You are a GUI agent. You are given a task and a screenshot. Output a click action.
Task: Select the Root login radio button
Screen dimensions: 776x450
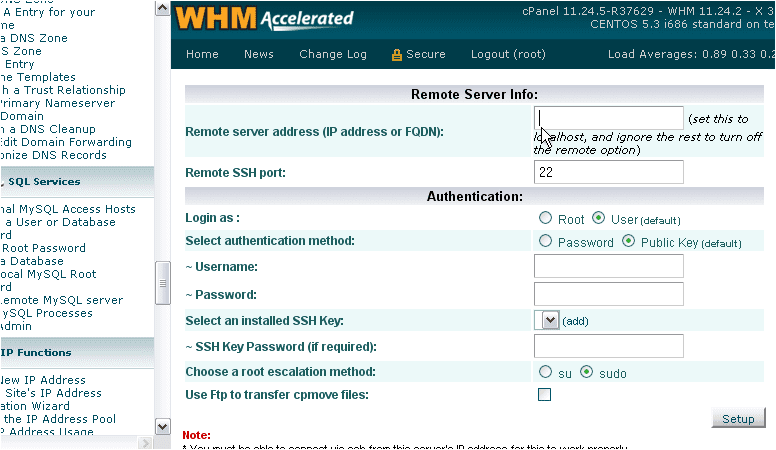[545, 218]
